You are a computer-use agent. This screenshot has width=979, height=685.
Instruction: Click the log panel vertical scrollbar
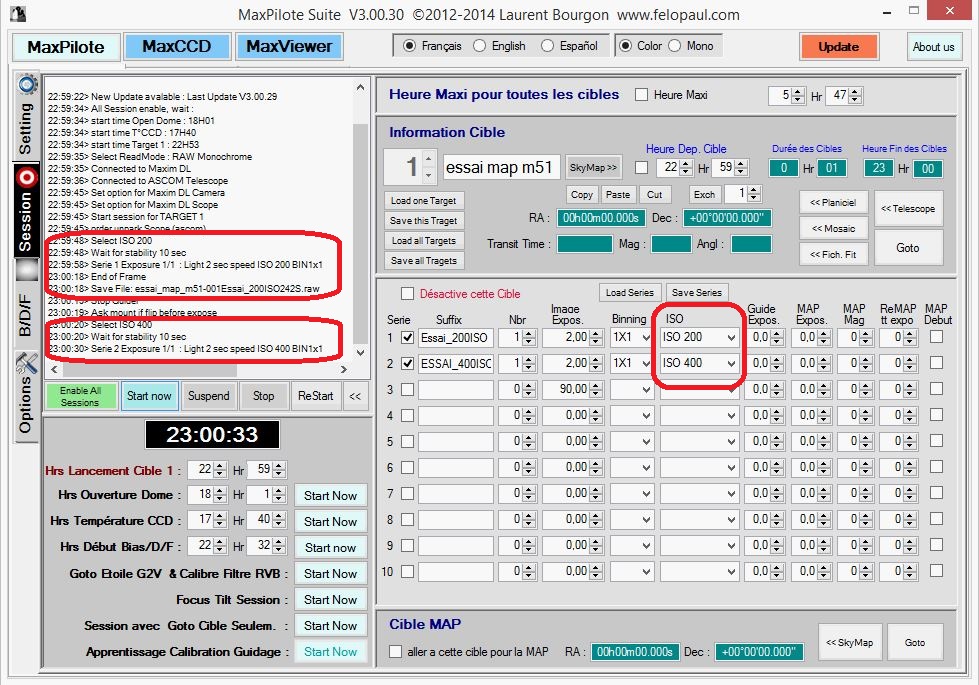[x=360, y=221]
